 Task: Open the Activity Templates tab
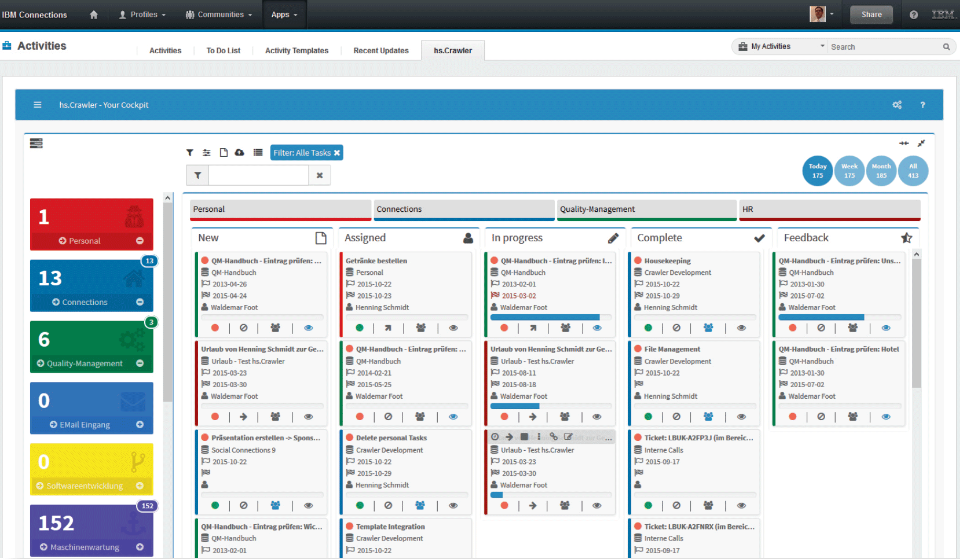[x=296, y=50]
